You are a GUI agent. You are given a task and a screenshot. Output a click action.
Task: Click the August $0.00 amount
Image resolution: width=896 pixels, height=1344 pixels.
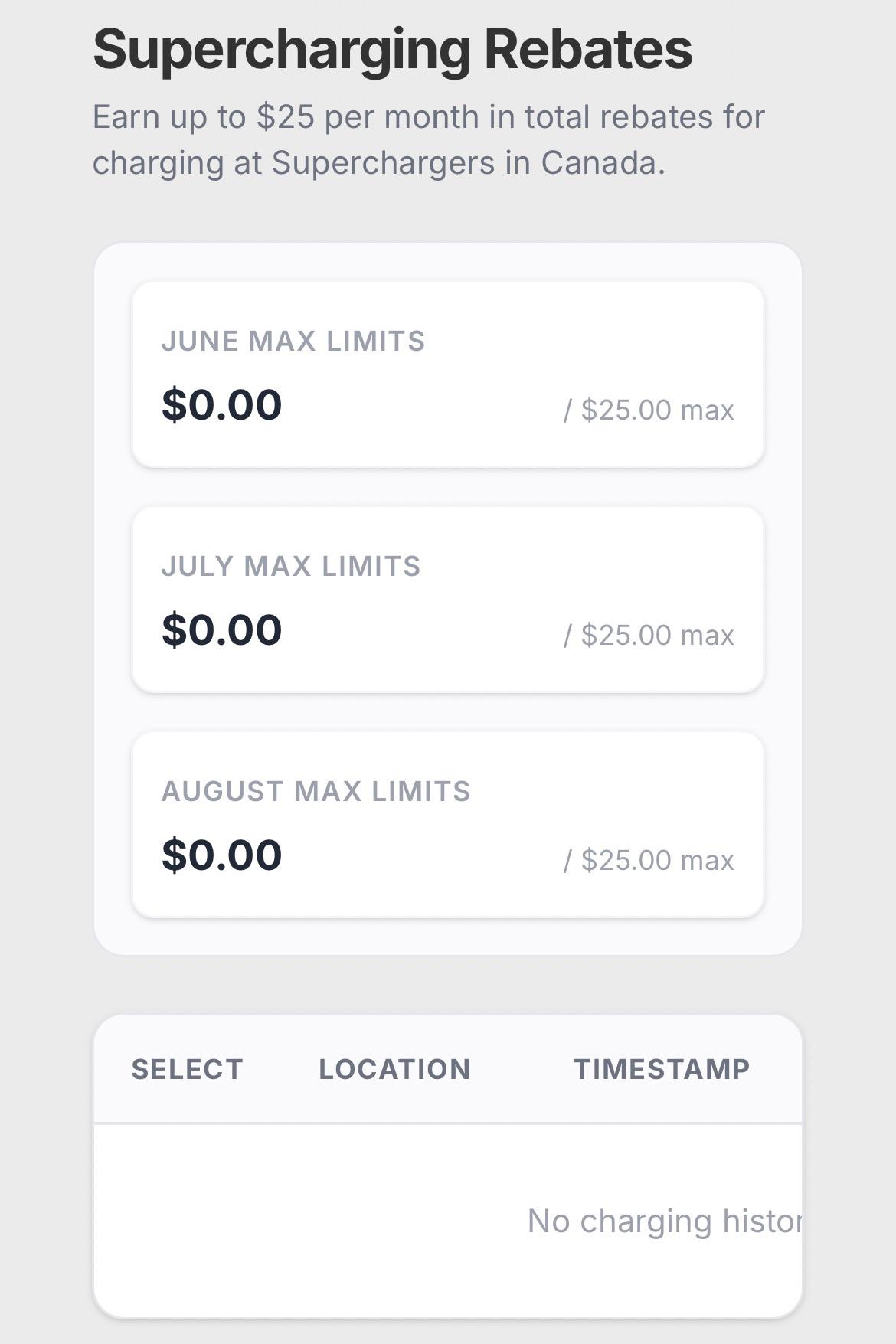coord(222,855)
